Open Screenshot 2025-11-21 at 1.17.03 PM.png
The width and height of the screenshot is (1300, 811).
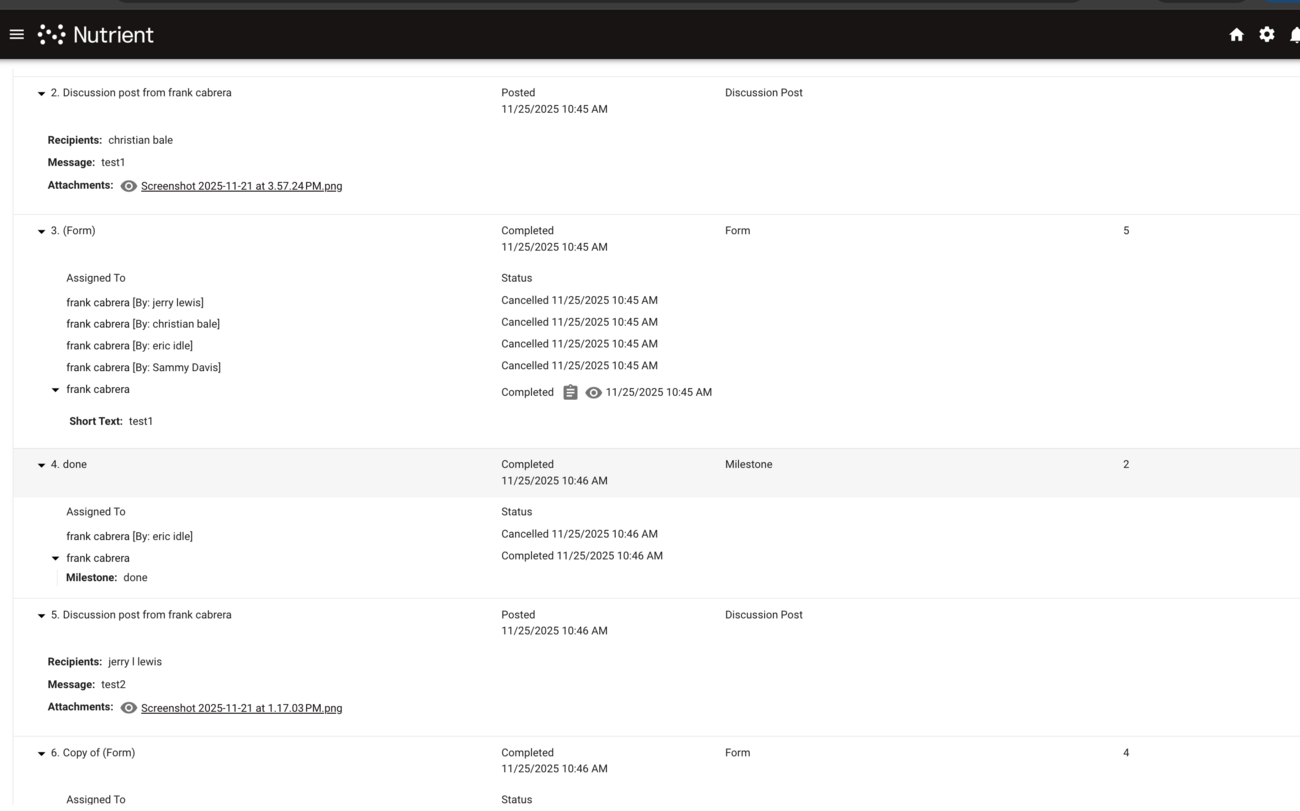tap(242, 707)
